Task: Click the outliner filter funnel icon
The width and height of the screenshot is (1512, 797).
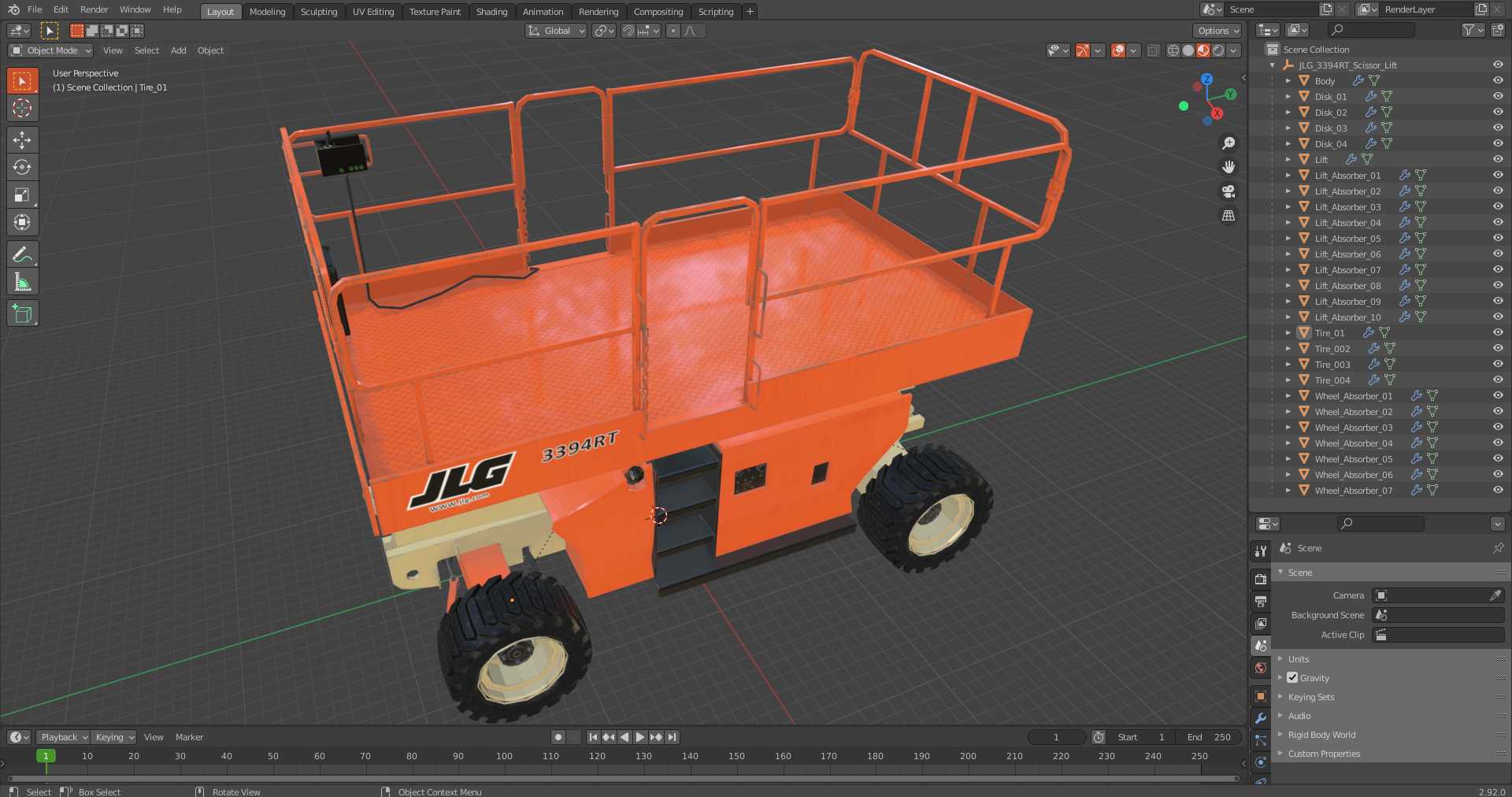Action: click(1468, 30)
